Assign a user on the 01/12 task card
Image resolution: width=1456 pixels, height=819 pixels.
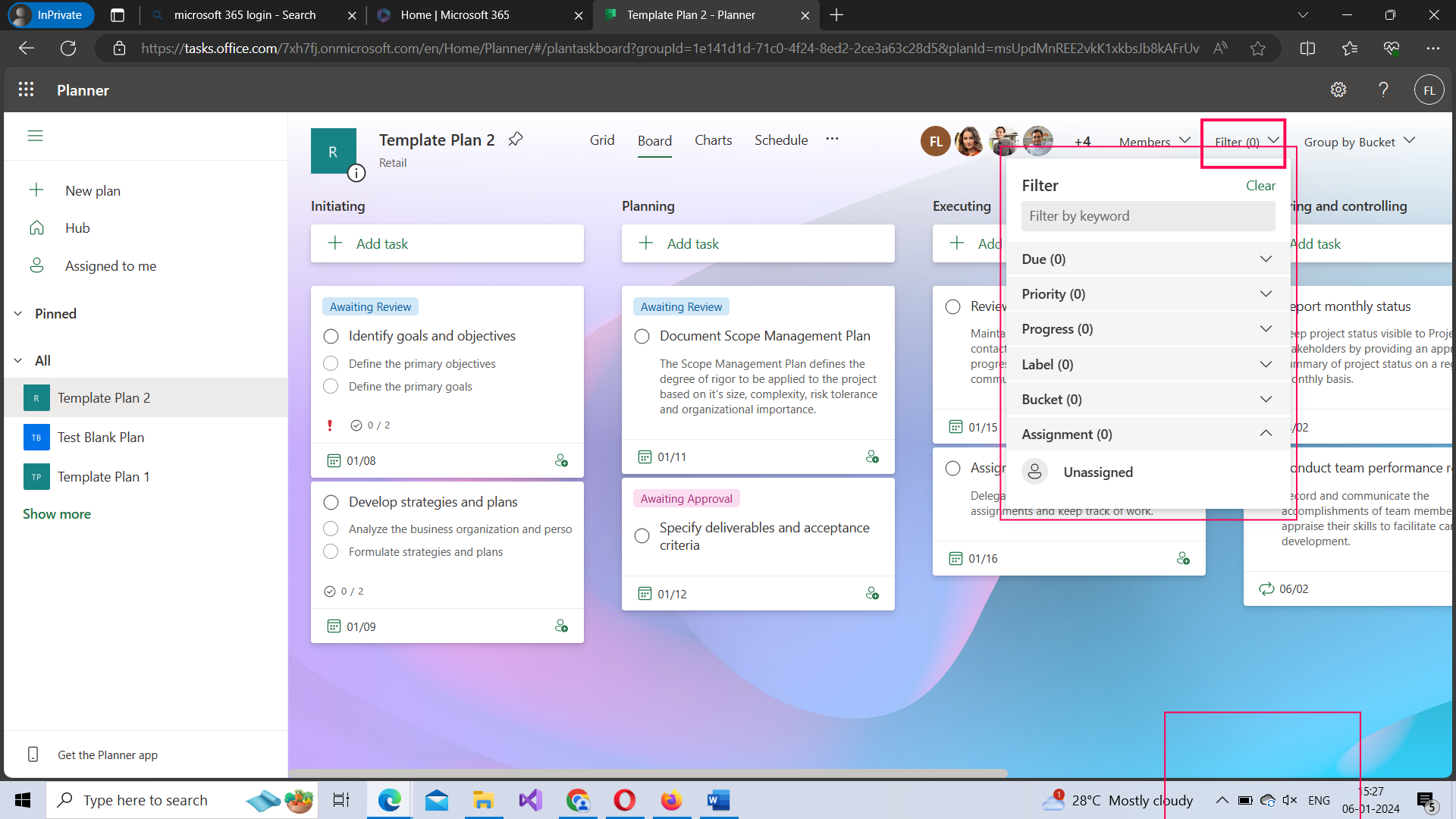(872, 593)
